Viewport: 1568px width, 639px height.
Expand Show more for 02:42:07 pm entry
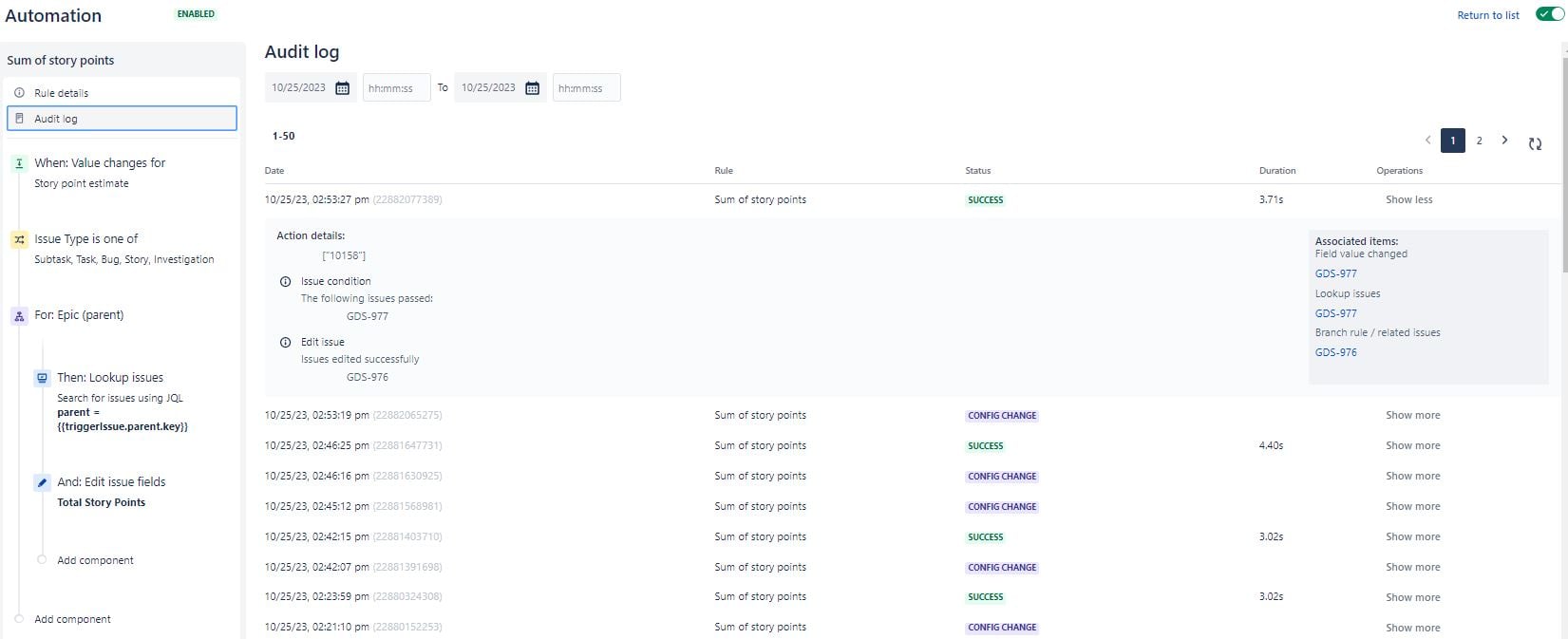click(x=1412, y=567)
